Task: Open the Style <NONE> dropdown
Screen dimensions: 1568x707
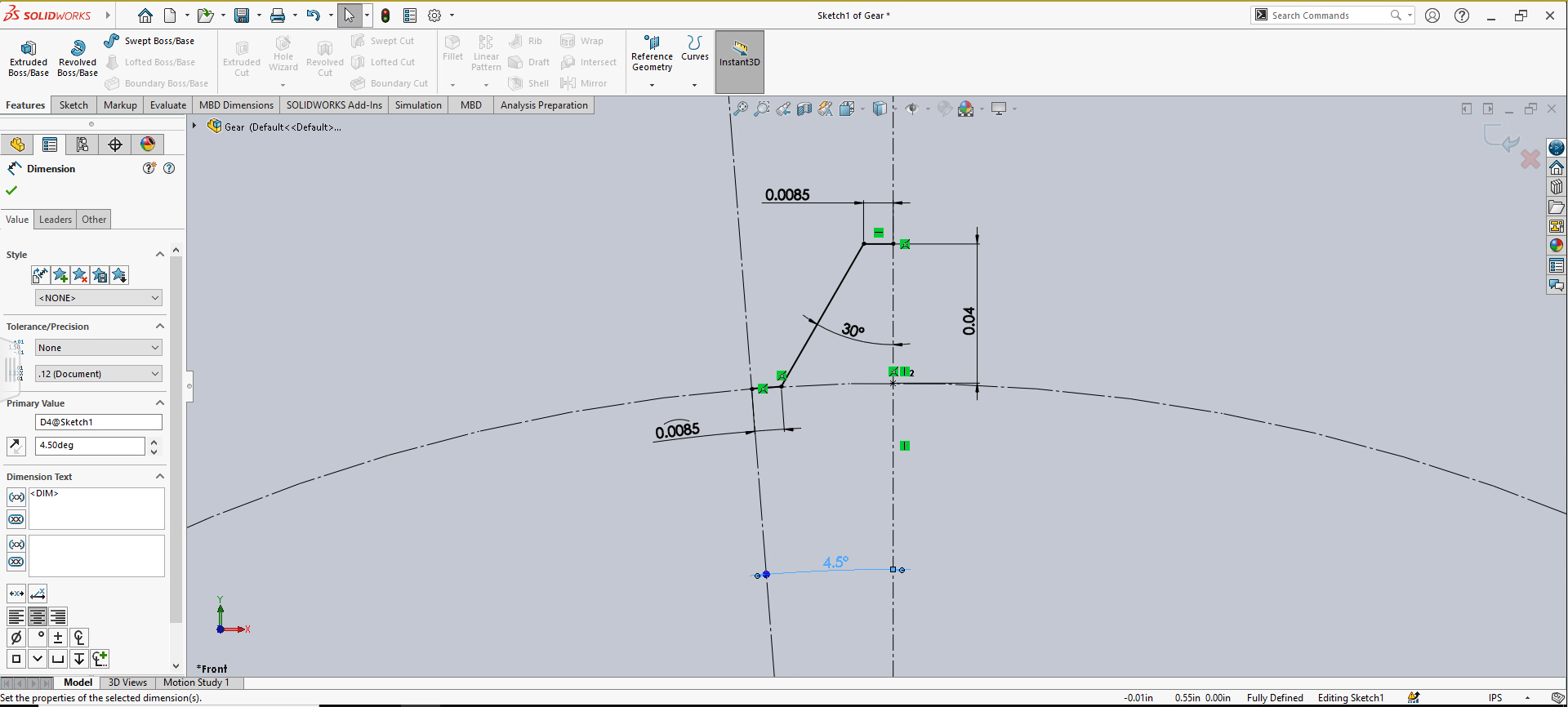Action: pos(98,298)
